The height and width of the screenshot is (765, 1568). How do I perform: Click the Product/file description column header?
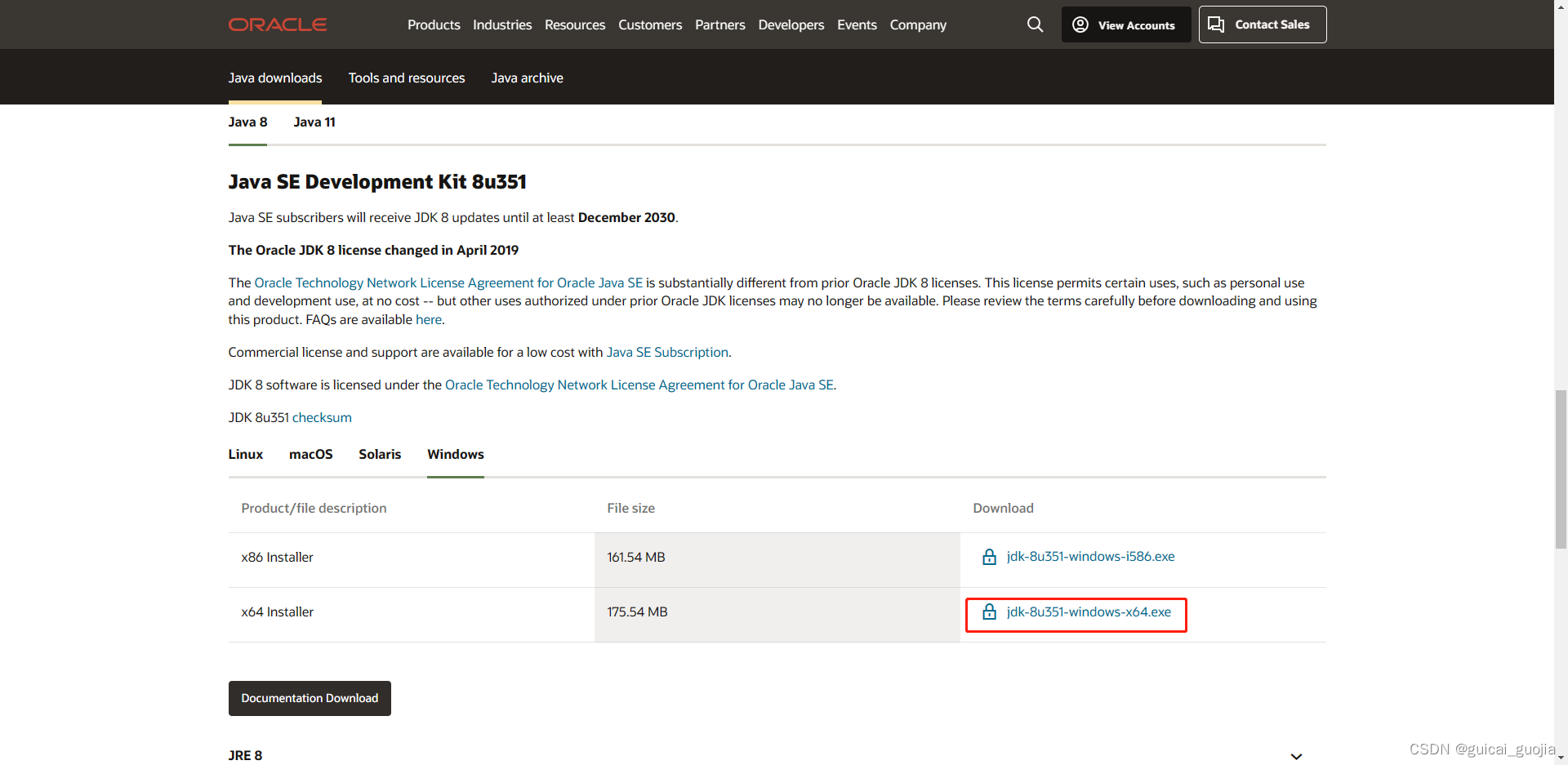click(314, 508)
